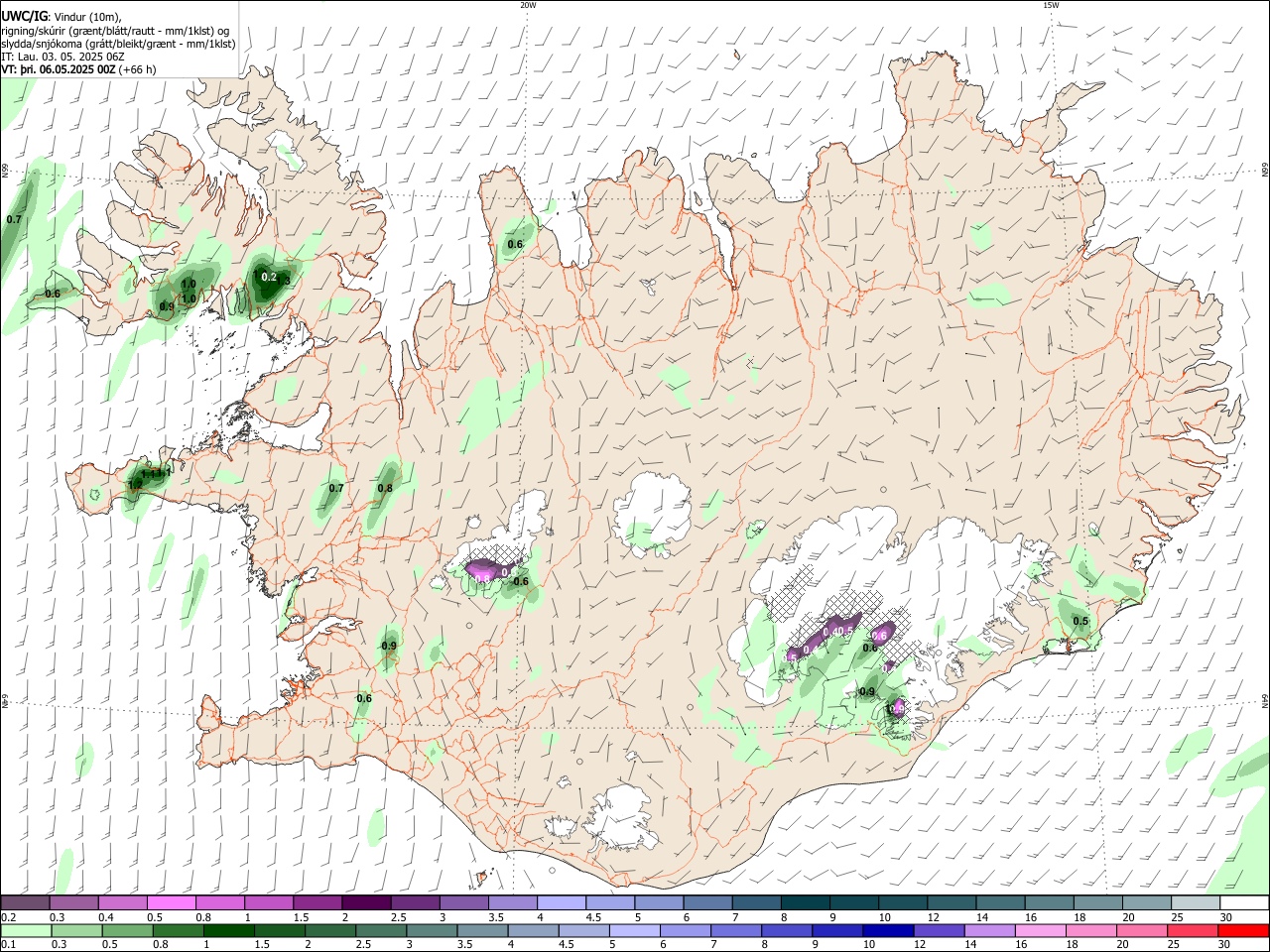Pick the white final swatch of snow scale
This screenshot has height=952, width=1270.
coord(1244,903)
